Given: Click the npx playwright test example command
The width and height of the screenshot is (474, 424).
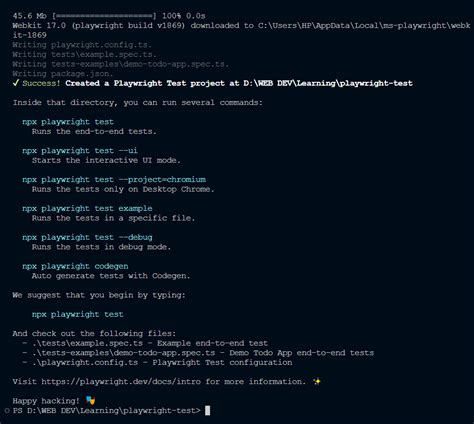Looking at the screenshot, I should 87,209.
